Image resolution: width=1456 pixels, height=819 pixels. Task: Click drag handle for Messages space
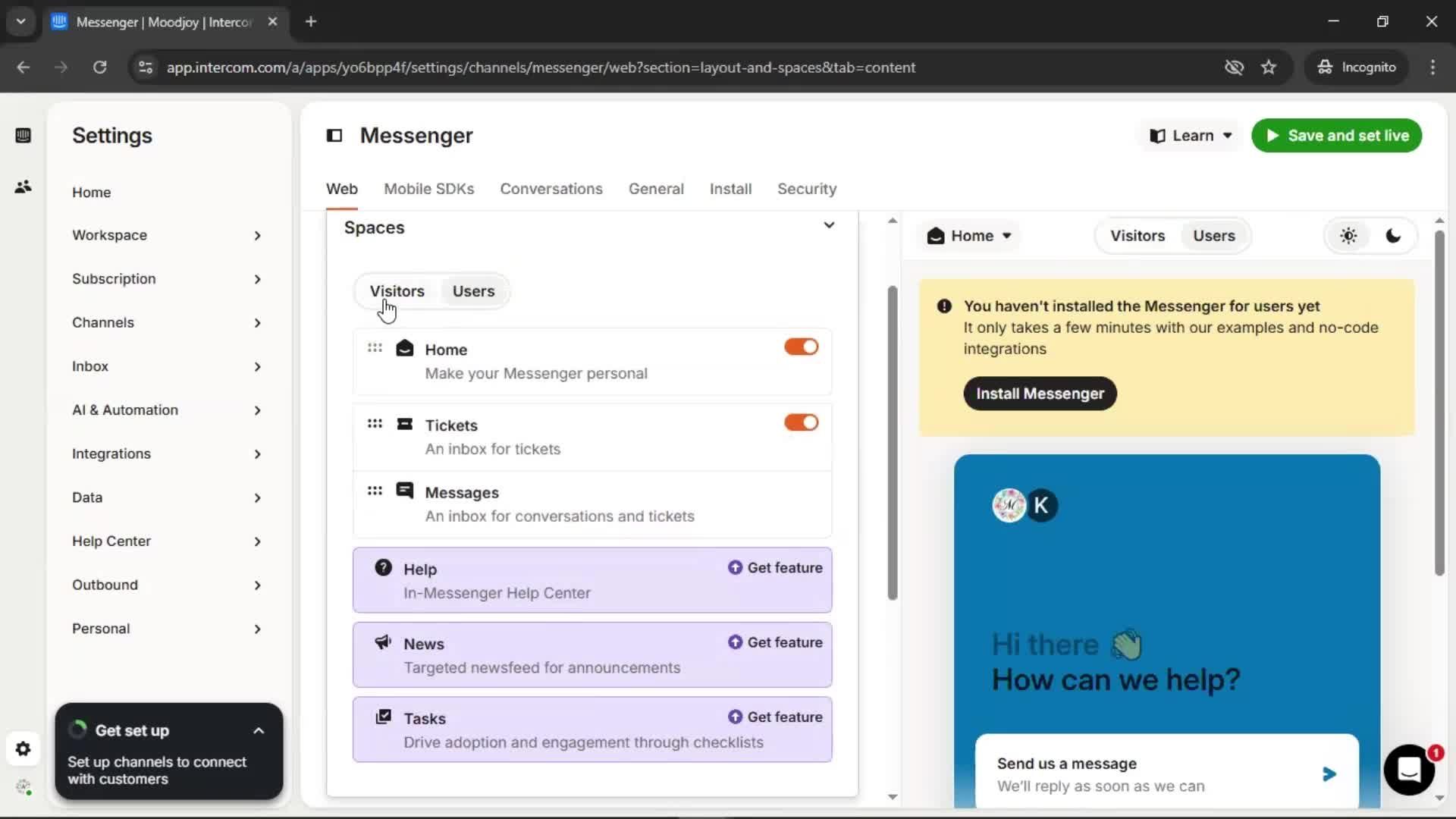[375, 491]
